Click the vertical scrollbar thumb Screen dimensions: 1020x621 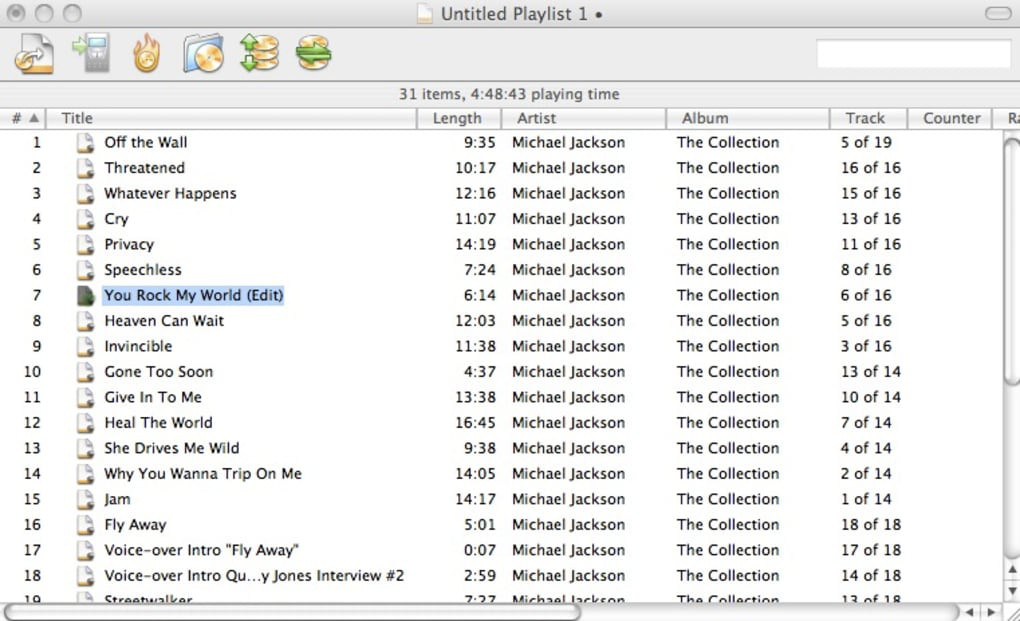(x=1012, y=261)
